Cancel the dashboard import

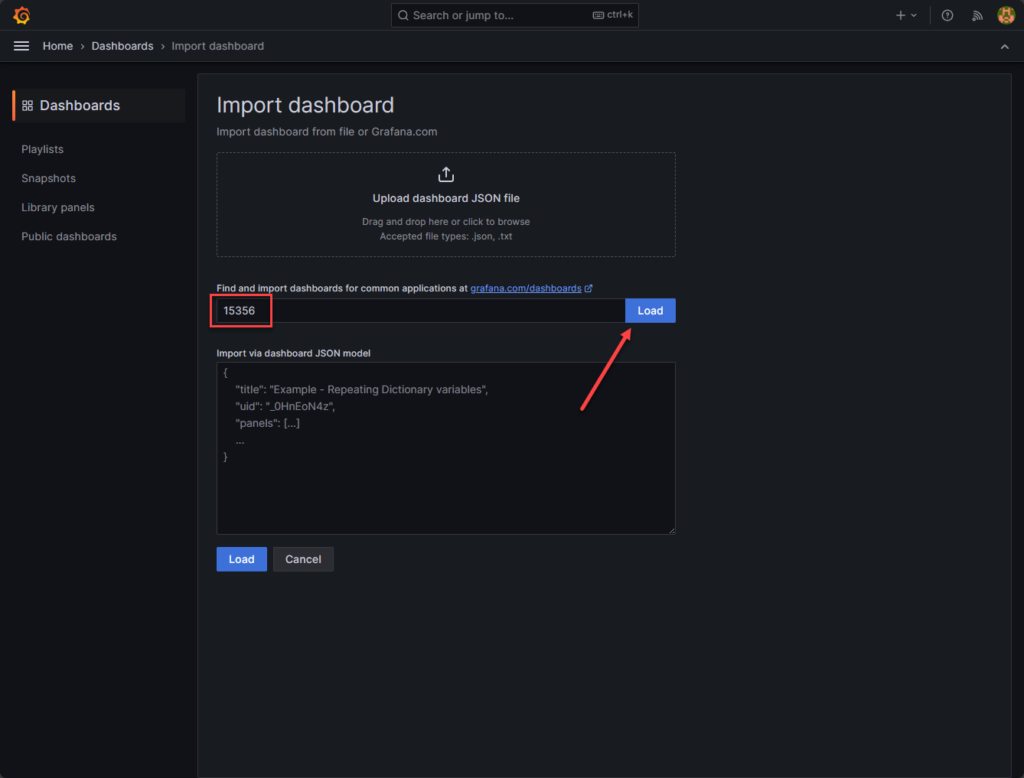pos(303,559)
